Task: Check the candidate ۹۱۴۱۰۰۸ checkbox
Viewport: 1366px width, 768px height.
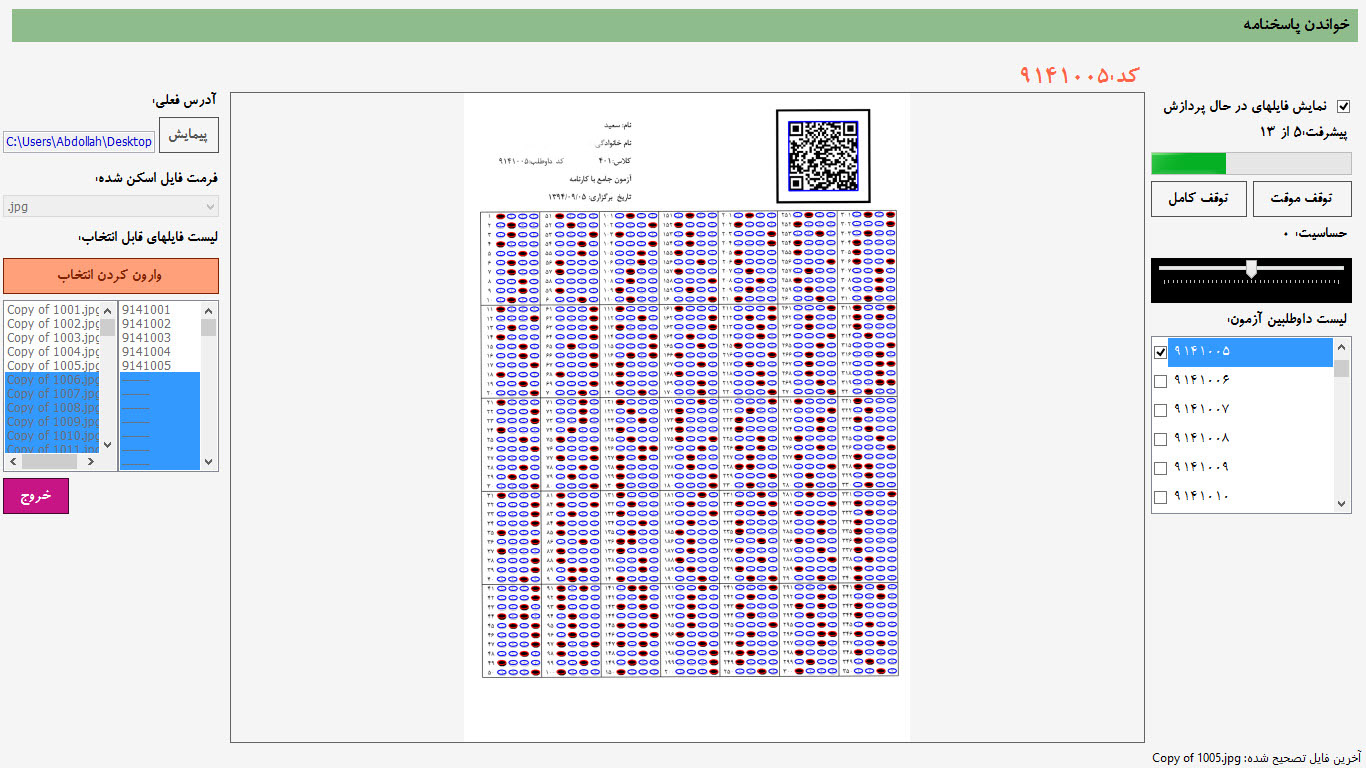Action: tap(1161, 439)
